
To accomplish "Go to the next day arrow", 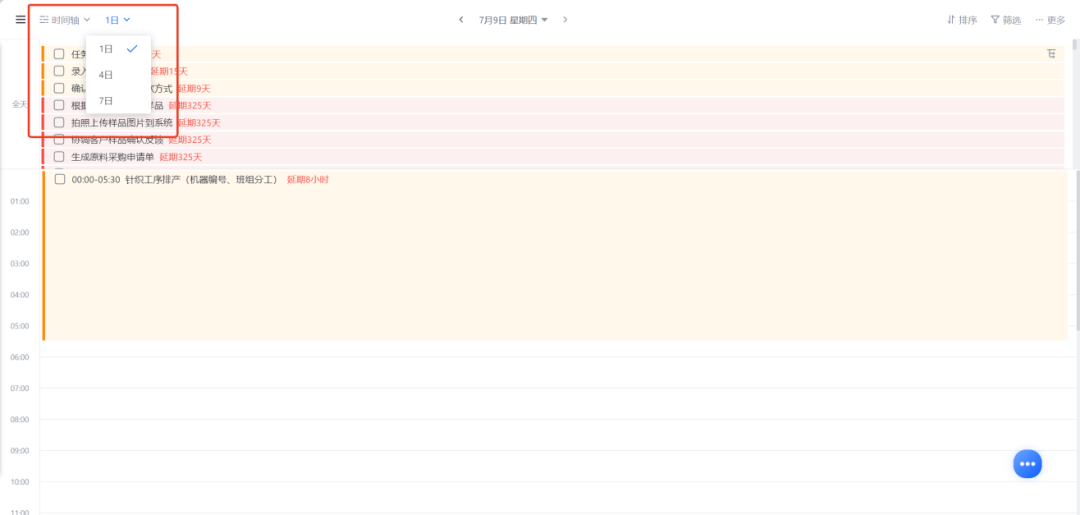I will 565,20.
